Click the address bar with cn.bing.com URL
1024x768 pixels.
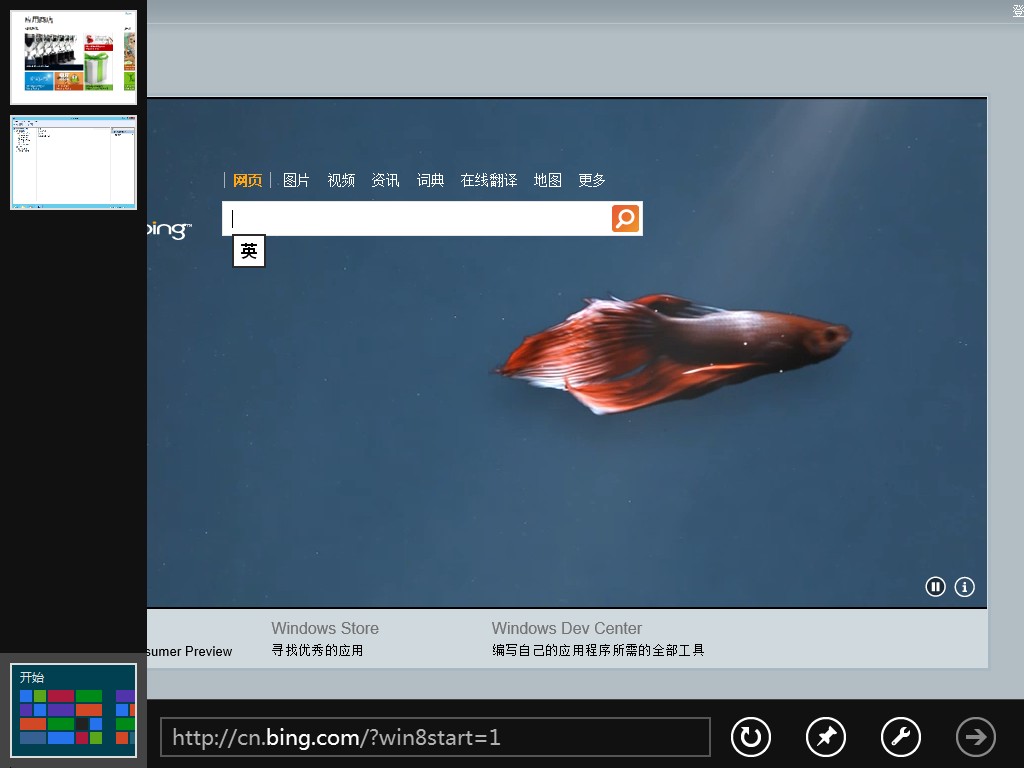click(x=435, y=737)
